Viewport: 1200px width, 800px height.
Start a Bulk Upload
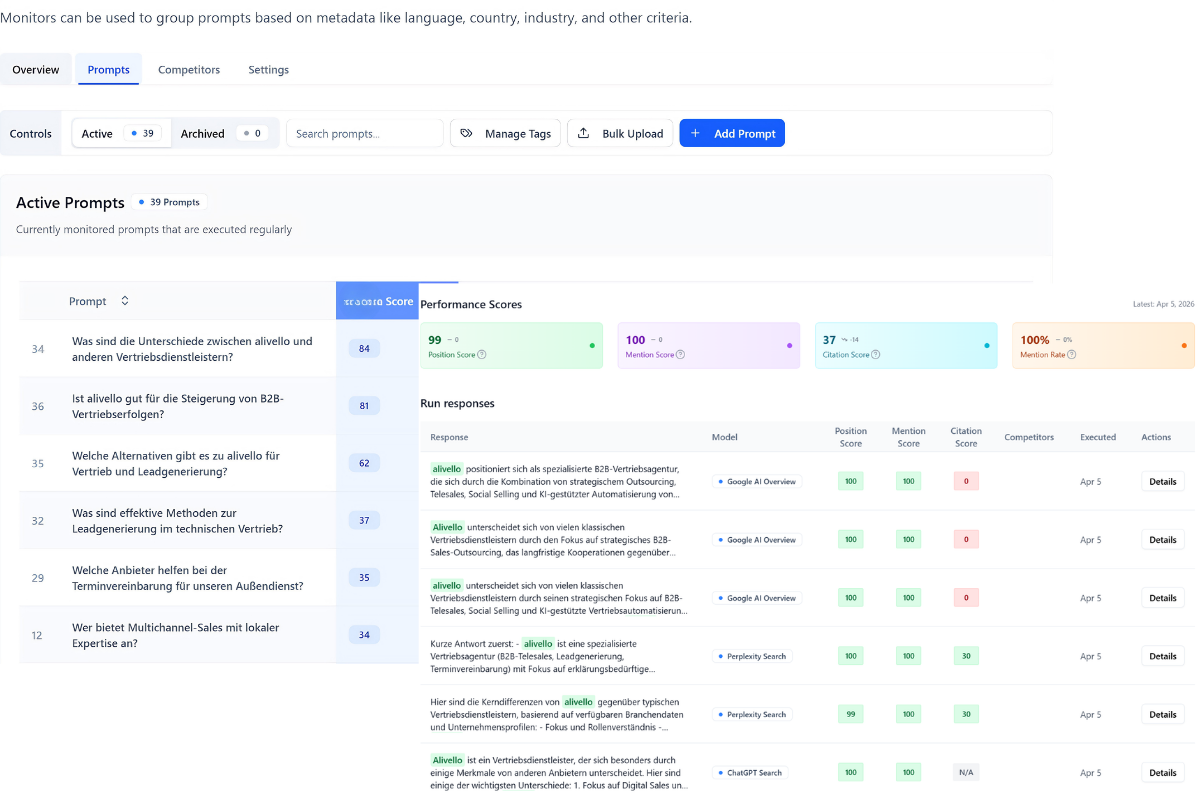pos(621,134)
